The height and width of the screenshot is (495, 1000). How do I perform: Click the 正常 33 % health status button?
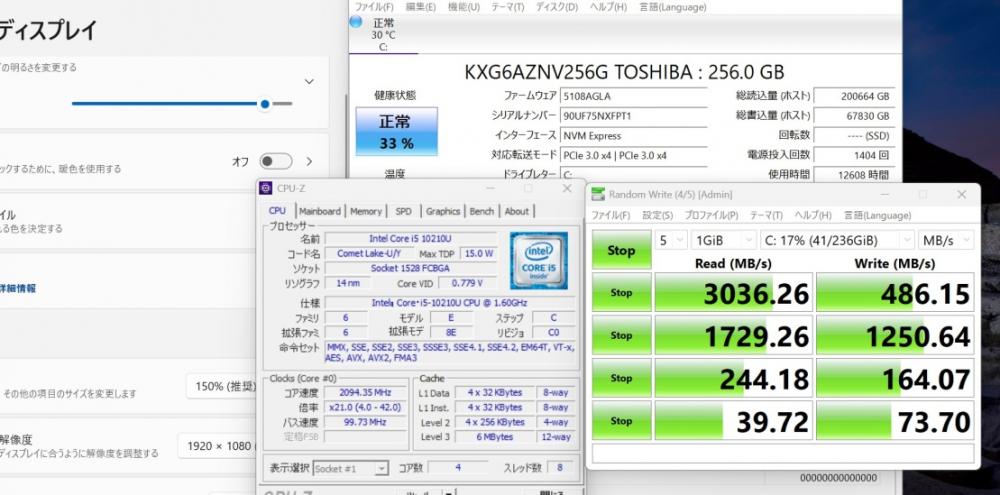tap(396, 131)
